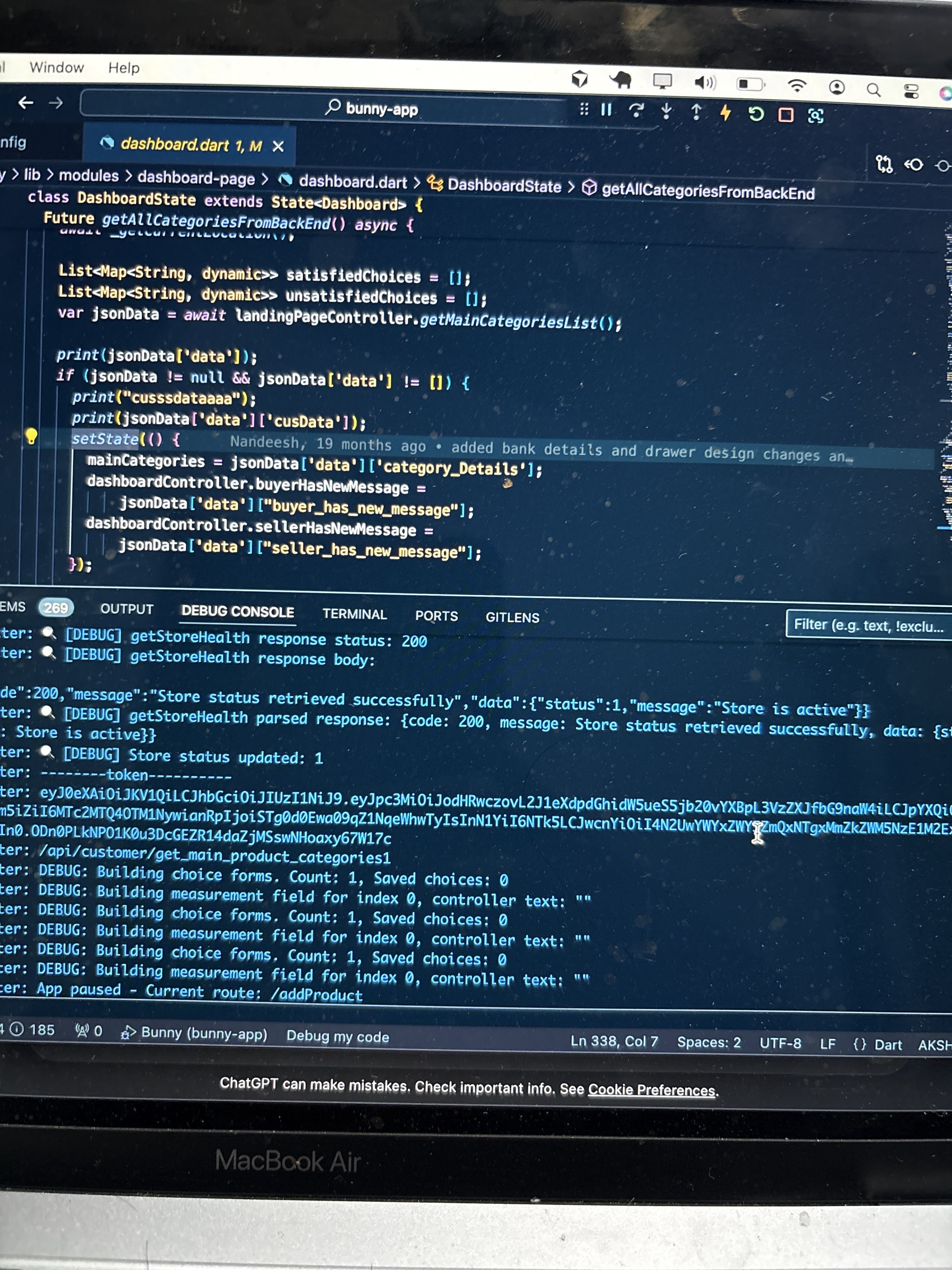Go back with the left arrow
Viewport: 952px width, 1270px height.
(26, 103)
